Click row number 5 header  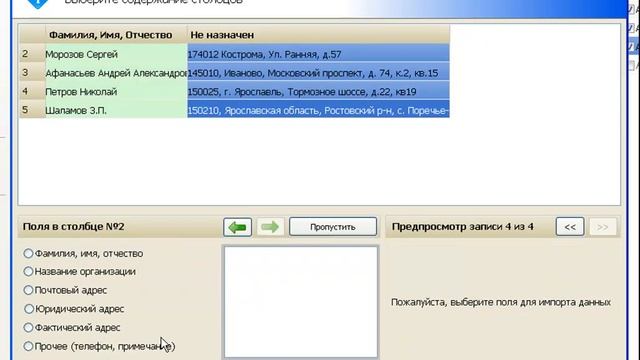[x=32, y=110]
